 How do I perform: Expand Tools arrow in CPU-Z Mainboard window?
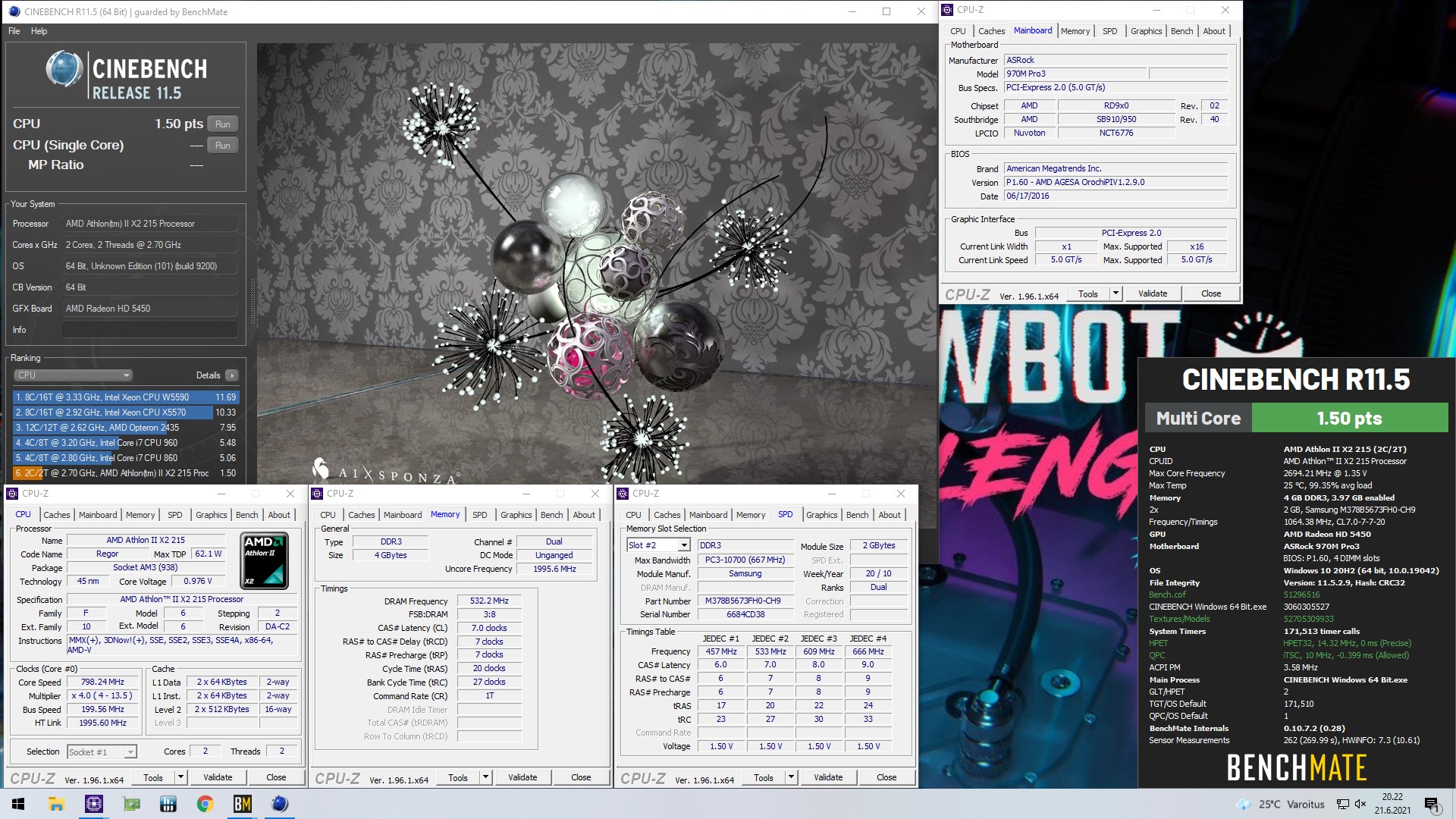click(1116, 293)
